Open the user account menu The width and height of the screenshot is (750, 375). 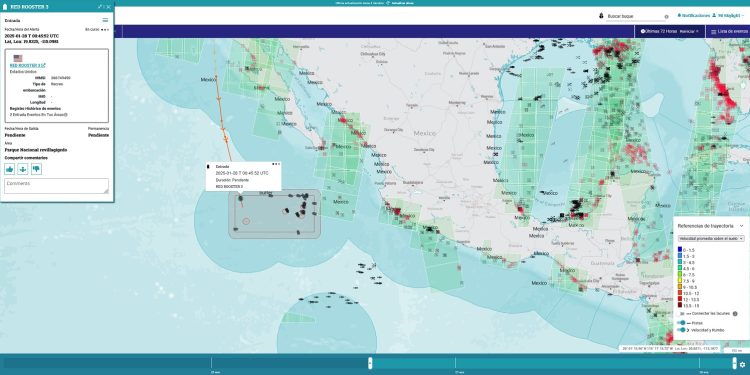pyautogui.click(x=727, y=16)
